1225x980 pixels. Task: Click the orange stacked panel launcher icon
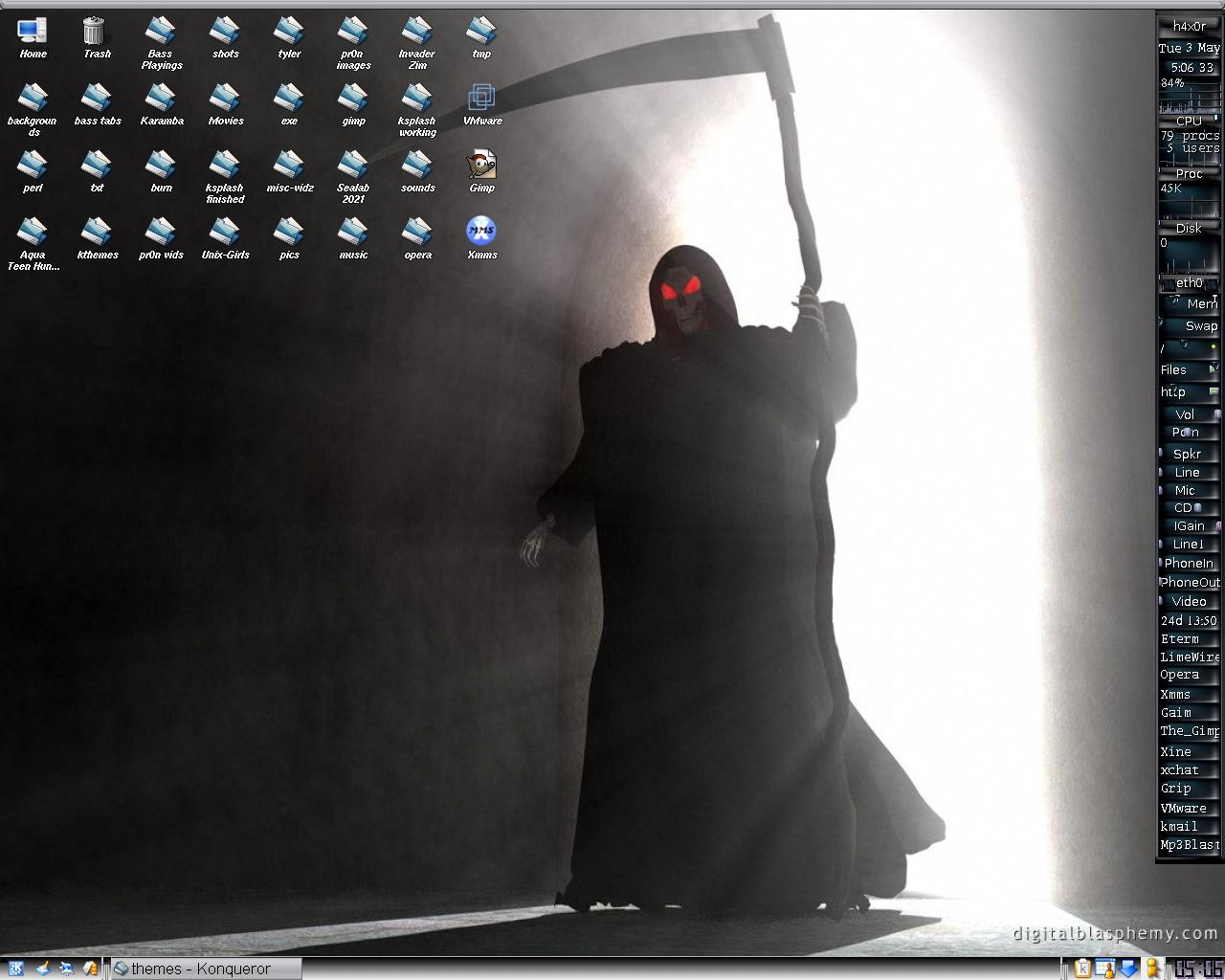point(92,969)
